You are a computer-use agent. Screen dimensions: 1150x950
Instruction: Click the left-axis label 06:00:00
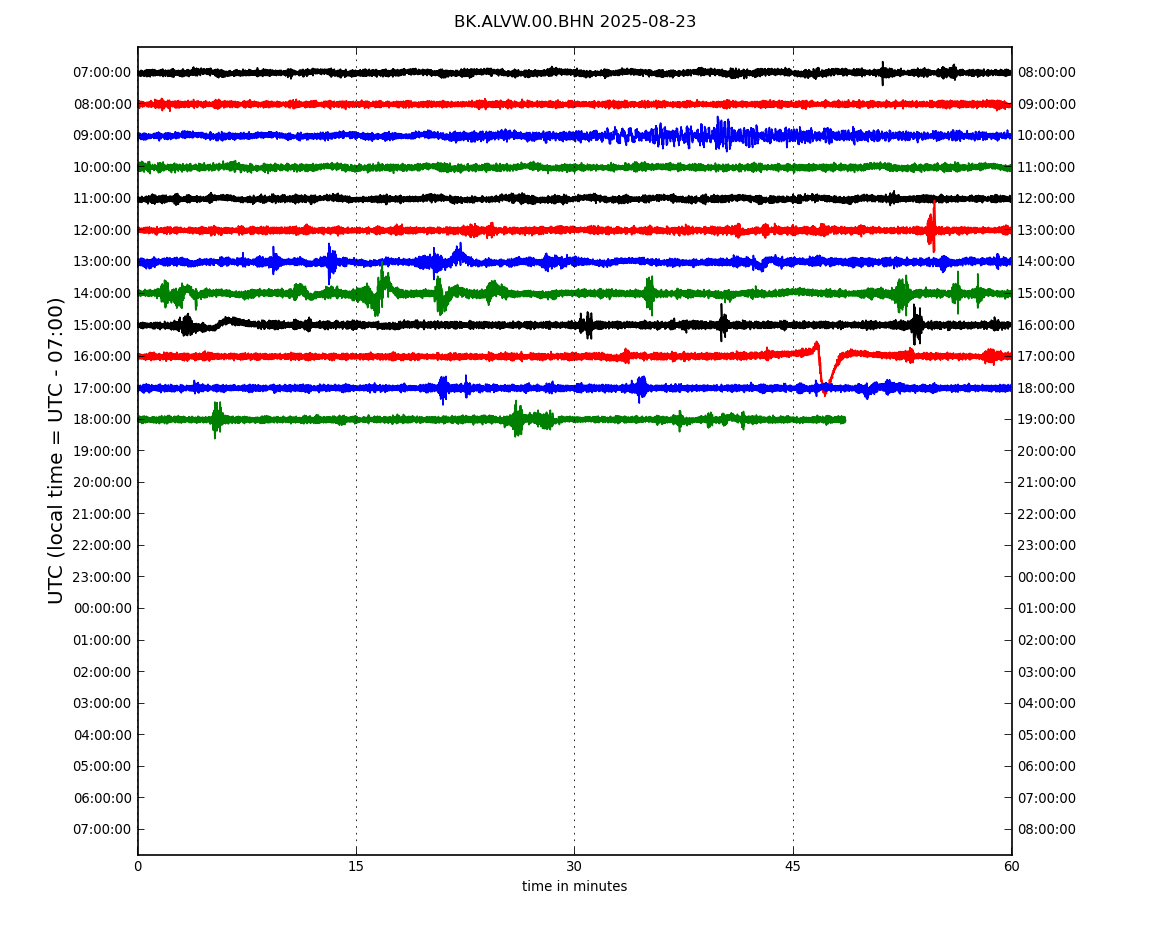pyautogui.click(x=102, y=798)
